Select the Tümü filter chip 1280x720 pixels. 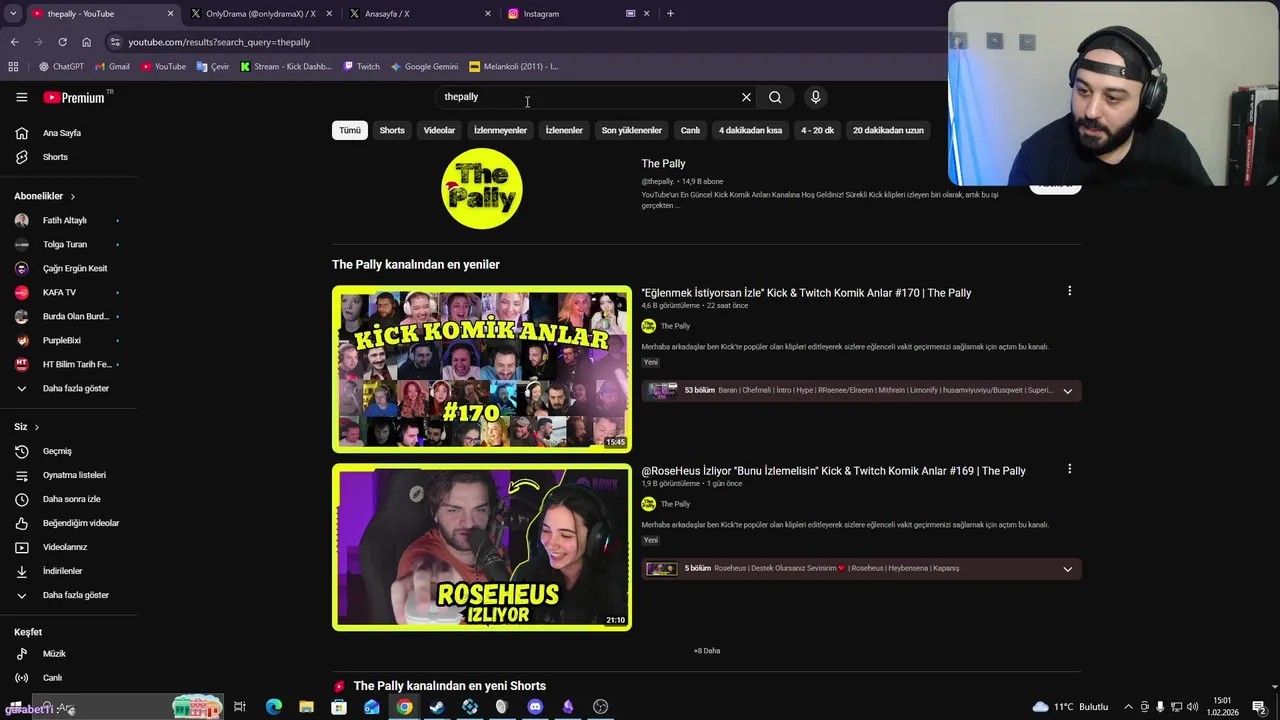[x=349, y=130]
